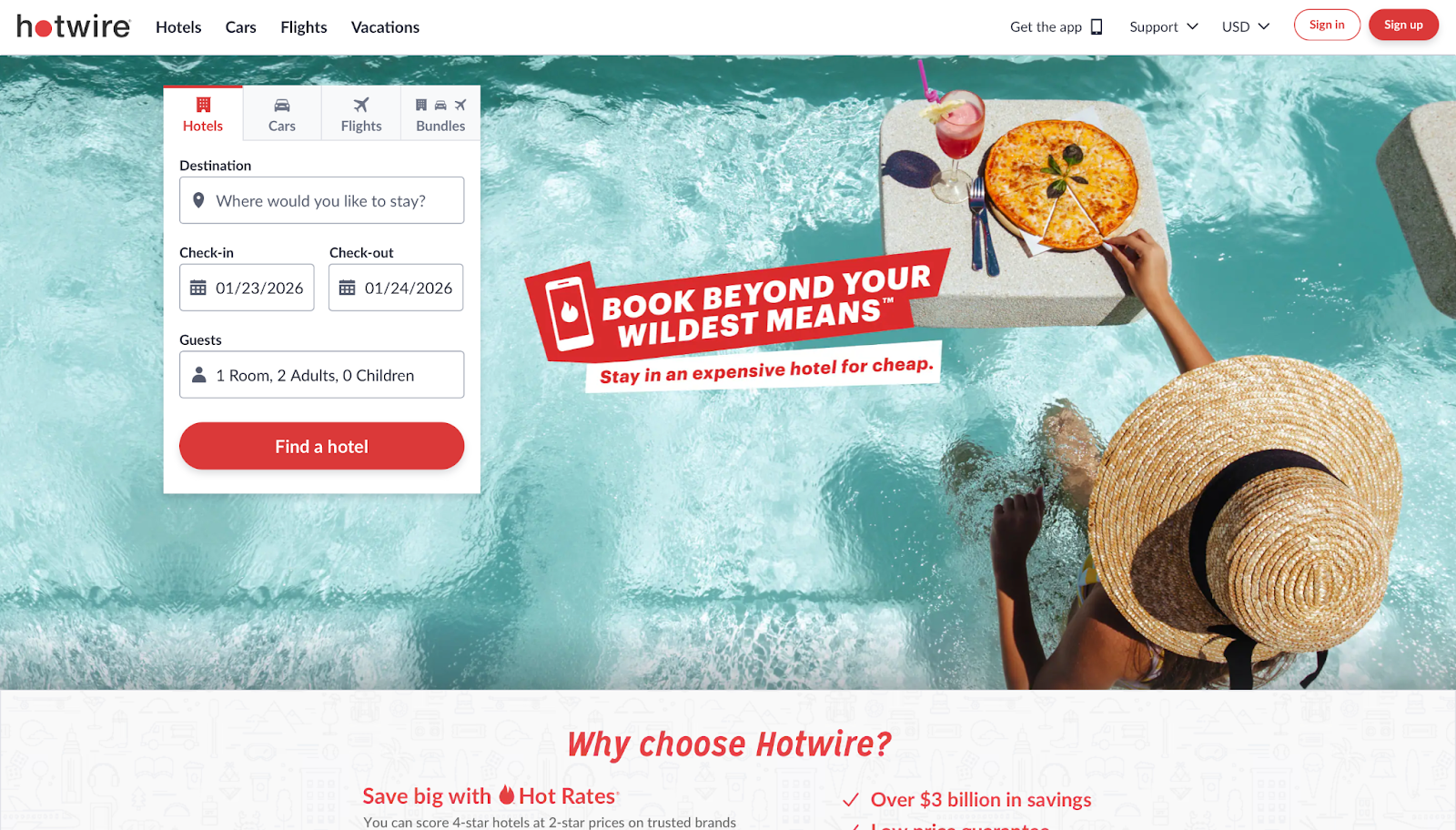Click the Hotwire logo
Screen dimensions: 1456x830
pos(74,26)
